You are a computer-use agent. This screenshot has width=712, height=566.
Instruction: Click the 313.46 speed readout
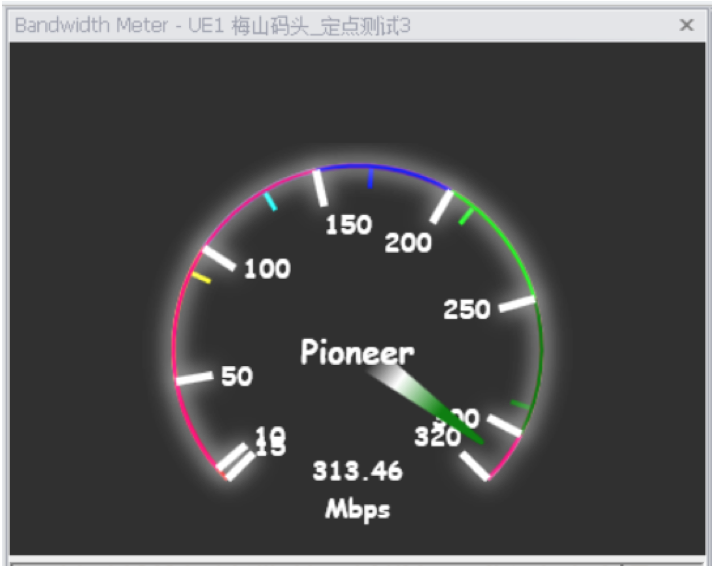[357, 471]
